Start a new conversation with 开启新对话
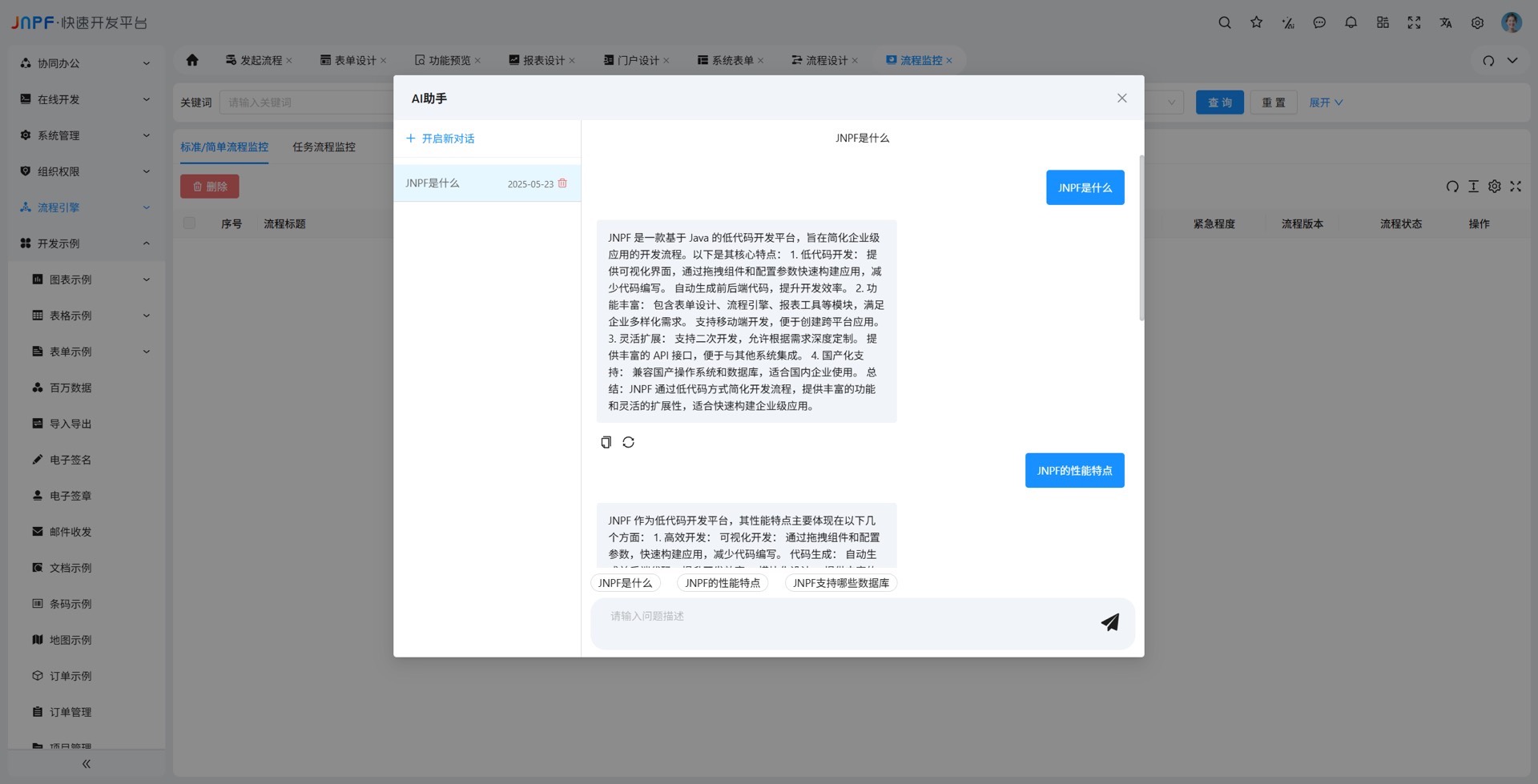The height and width of the screenshot is (784, 1538). point(441,139)
